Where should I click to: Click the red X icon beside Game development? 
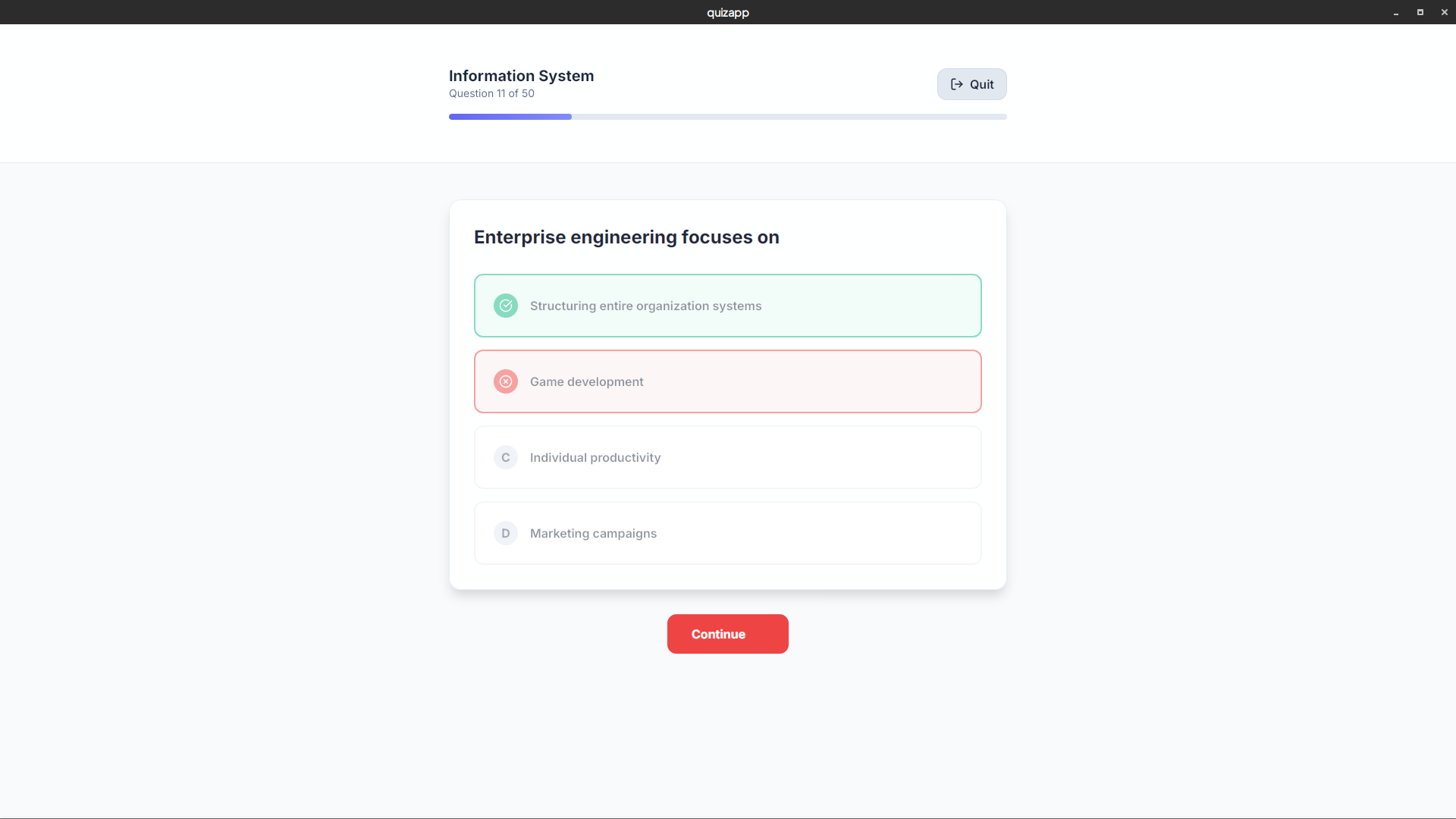coord(506,381)
